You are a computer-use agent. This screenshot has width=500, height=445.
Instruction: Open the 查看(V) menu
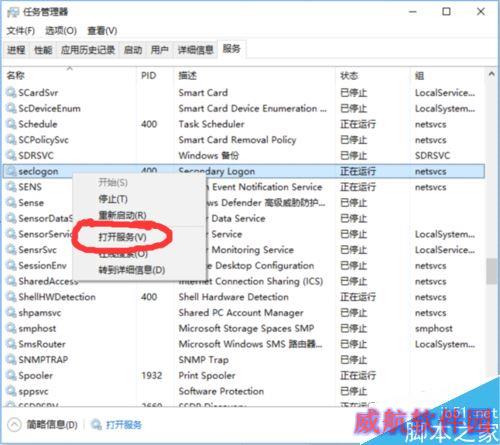pos(102,31)
